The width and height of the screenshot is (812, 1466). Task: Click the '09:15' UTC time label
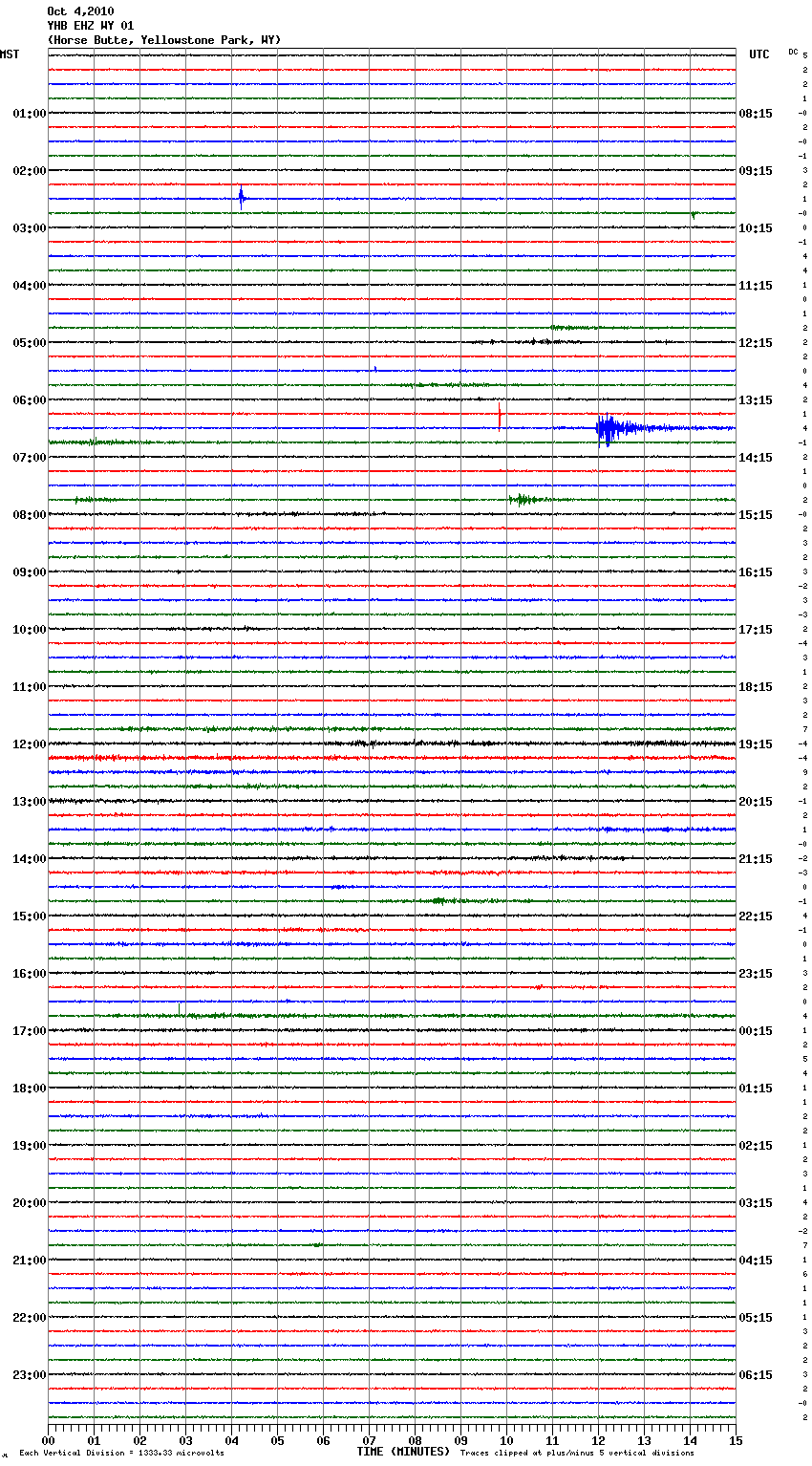tap(756, 171)
